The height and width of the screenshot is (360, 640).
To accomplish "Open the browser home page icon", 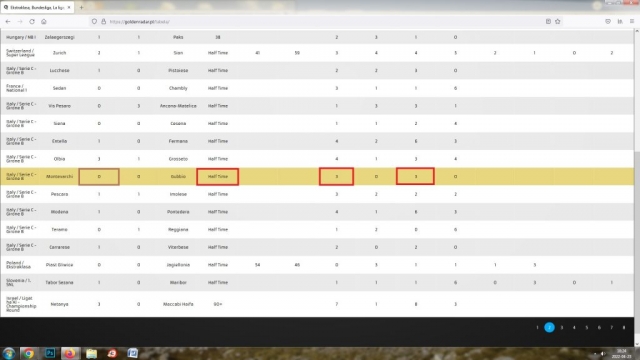I will [44, 22].
